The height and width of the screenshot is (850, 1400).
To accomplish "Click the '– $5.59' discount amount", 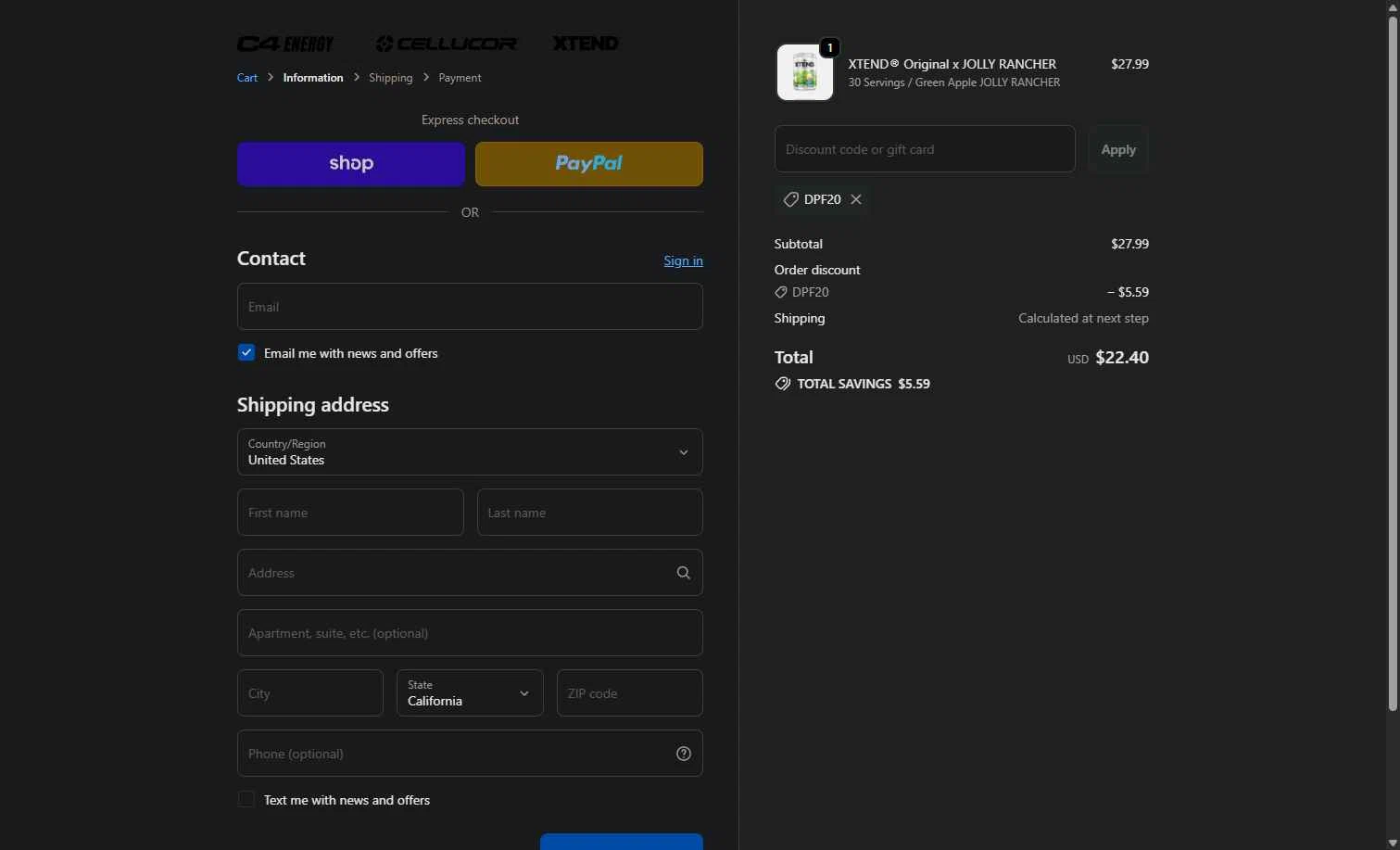I will [x=1128, y=292].
